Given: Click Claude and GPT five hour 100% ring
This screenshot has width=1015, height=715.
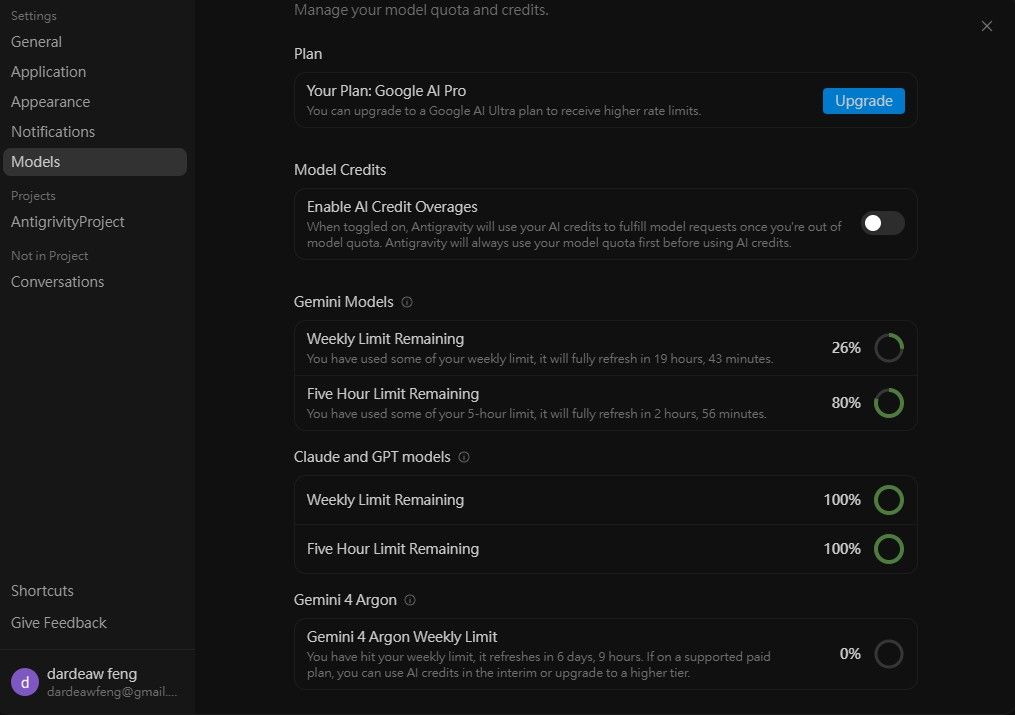Looking at the screenshot, I should point(889,549).
